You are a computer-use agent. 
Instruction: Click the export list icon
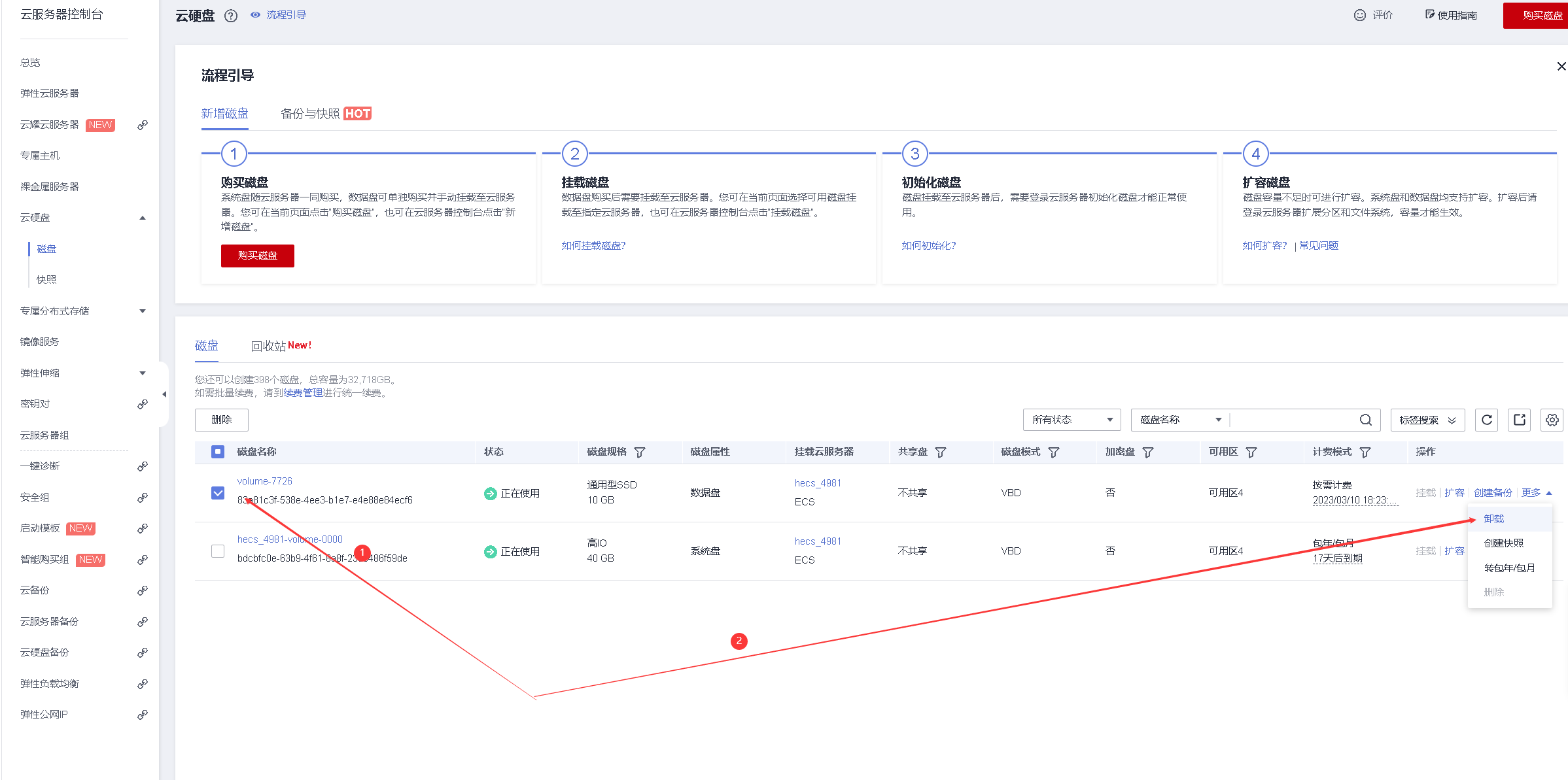click(1519, 420)
